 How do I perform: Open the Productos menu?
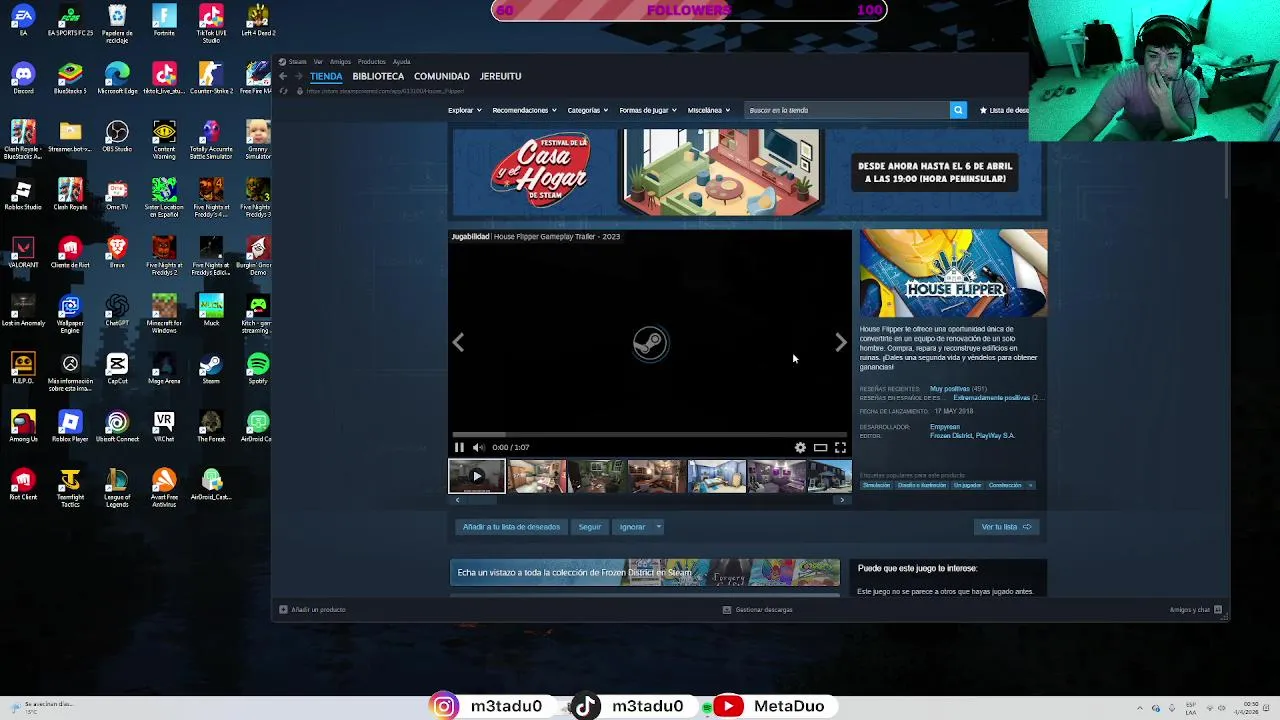pos(371,62)
